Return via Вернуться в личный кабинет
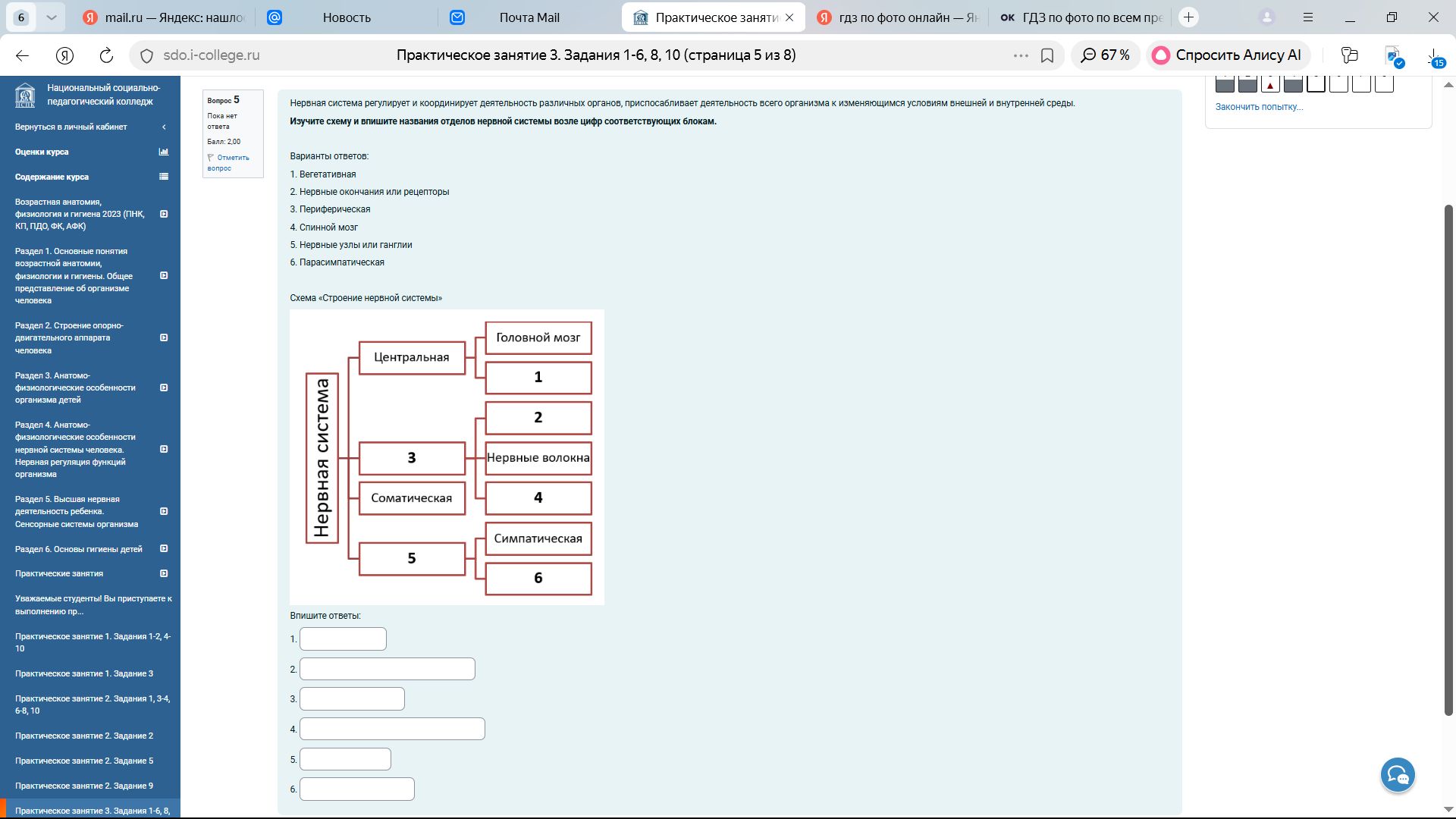The width and height of the screenshot is (1456, 819). coord(71,127)
